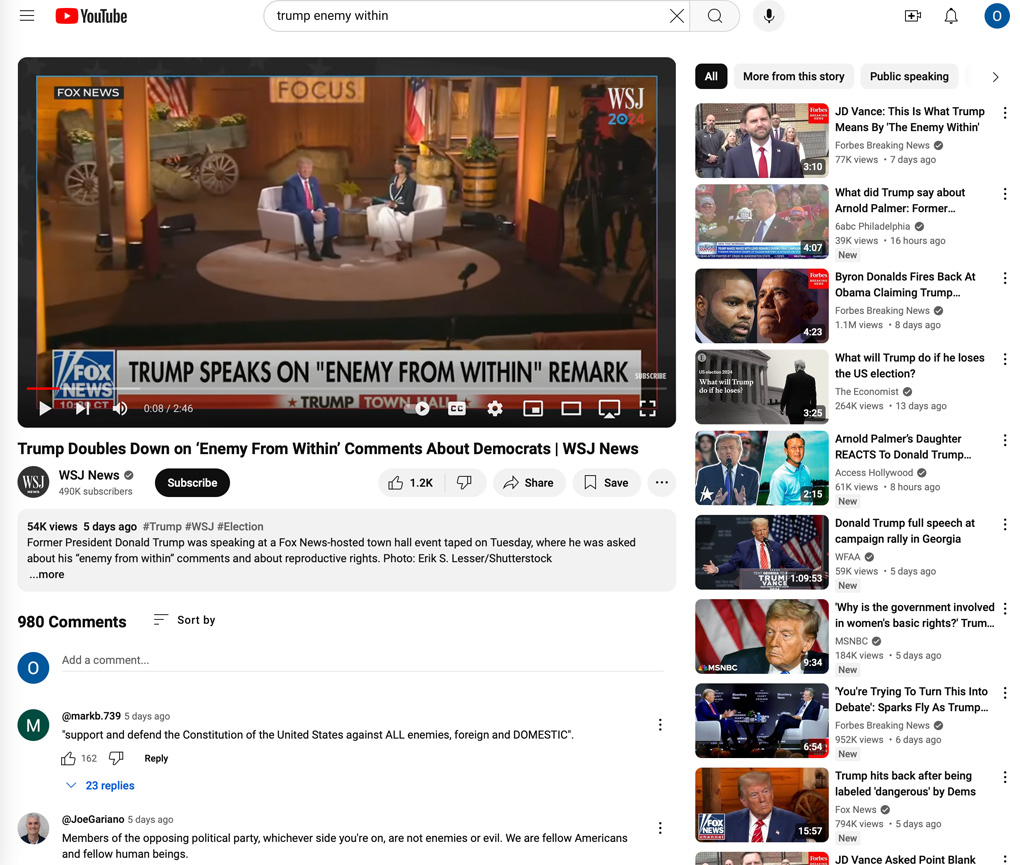Open MSNBC women's basic rights video title
The image size is (1020, 865).
[915, 615]
